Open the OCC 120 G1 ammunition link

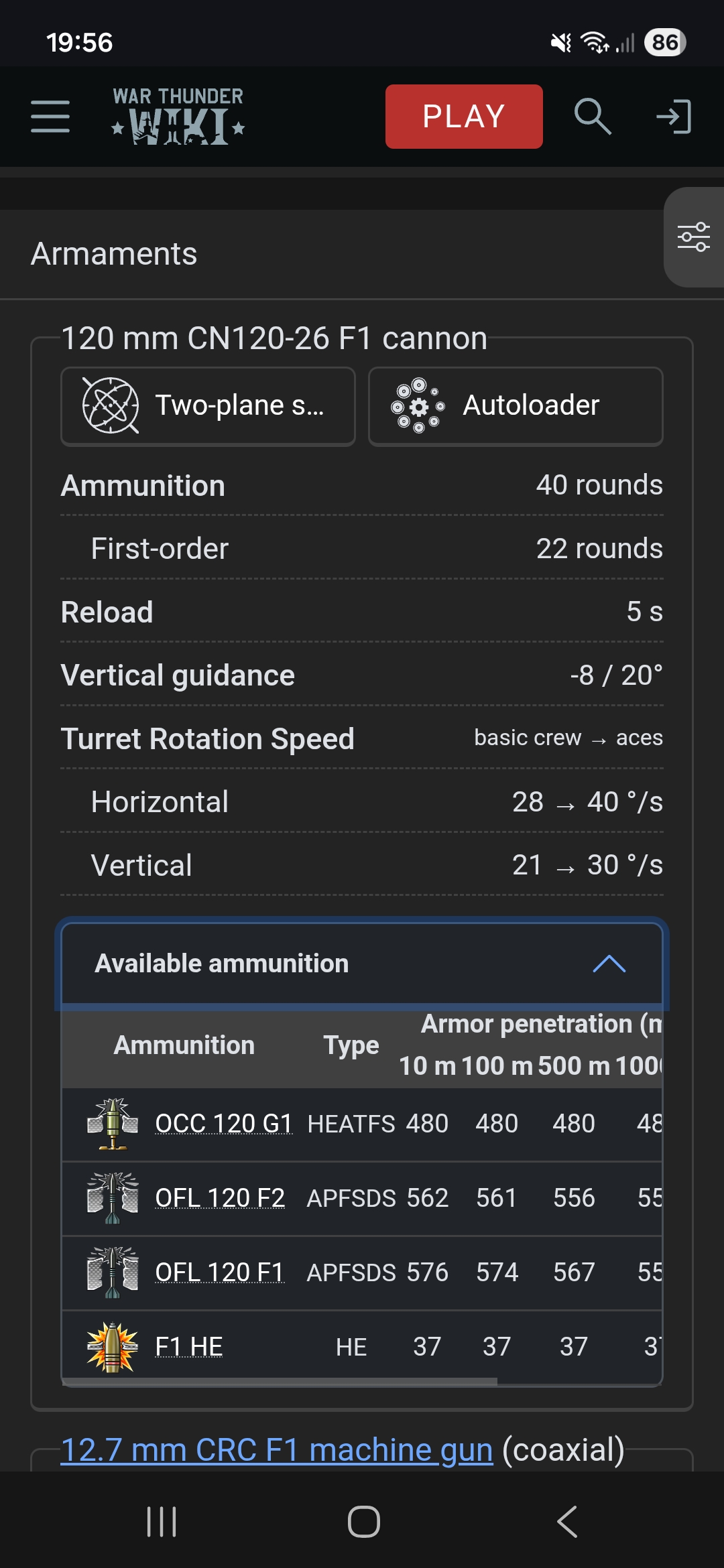[x=224, y=1124]
